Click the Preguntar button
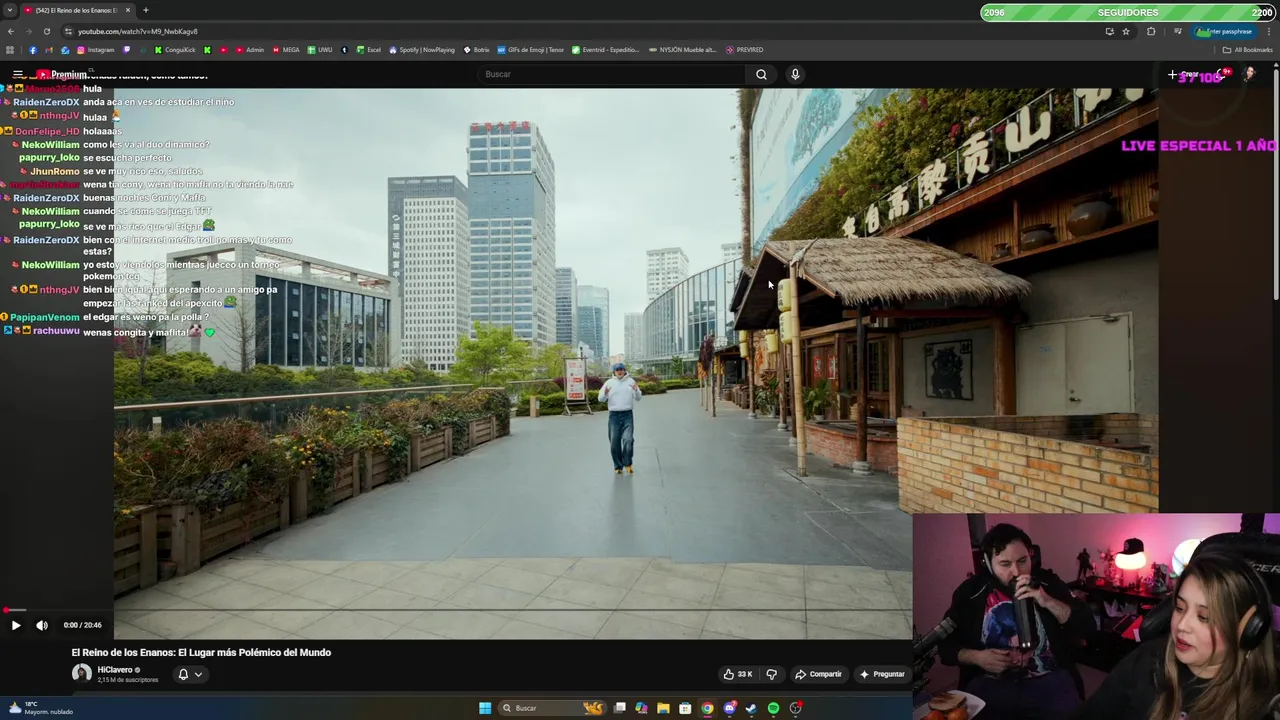Image resolution: width=1280 pixels, height=720 pixels. (x=882, y=674)
